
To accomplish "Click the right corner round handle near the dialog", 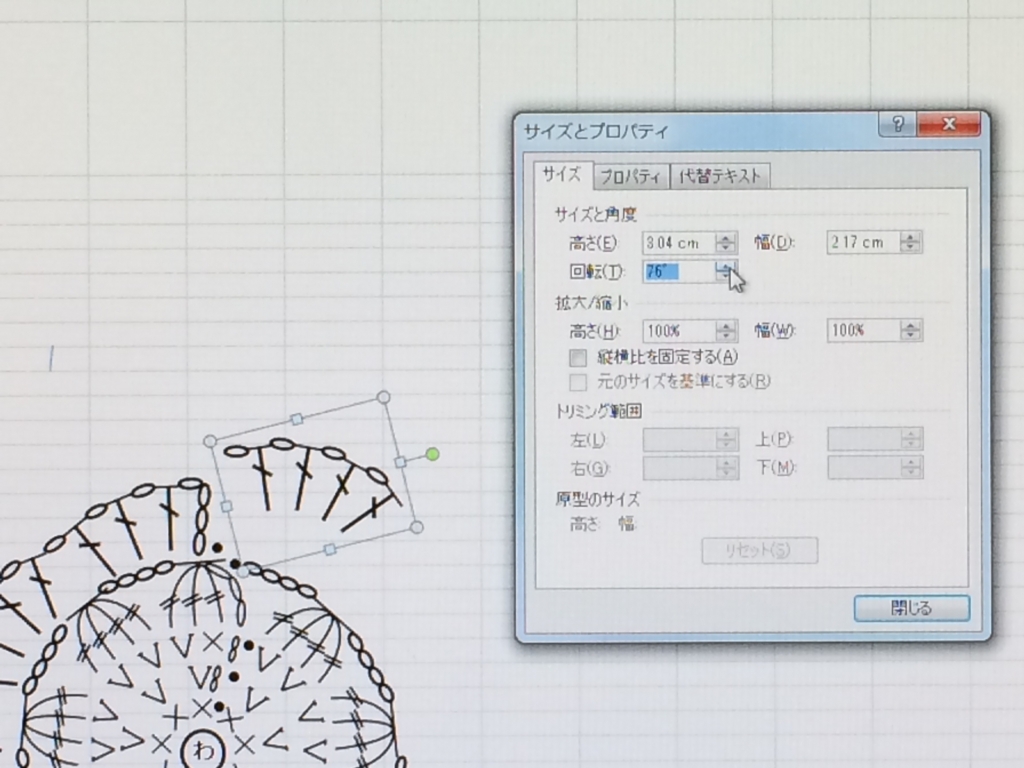I will pos(417,527).
